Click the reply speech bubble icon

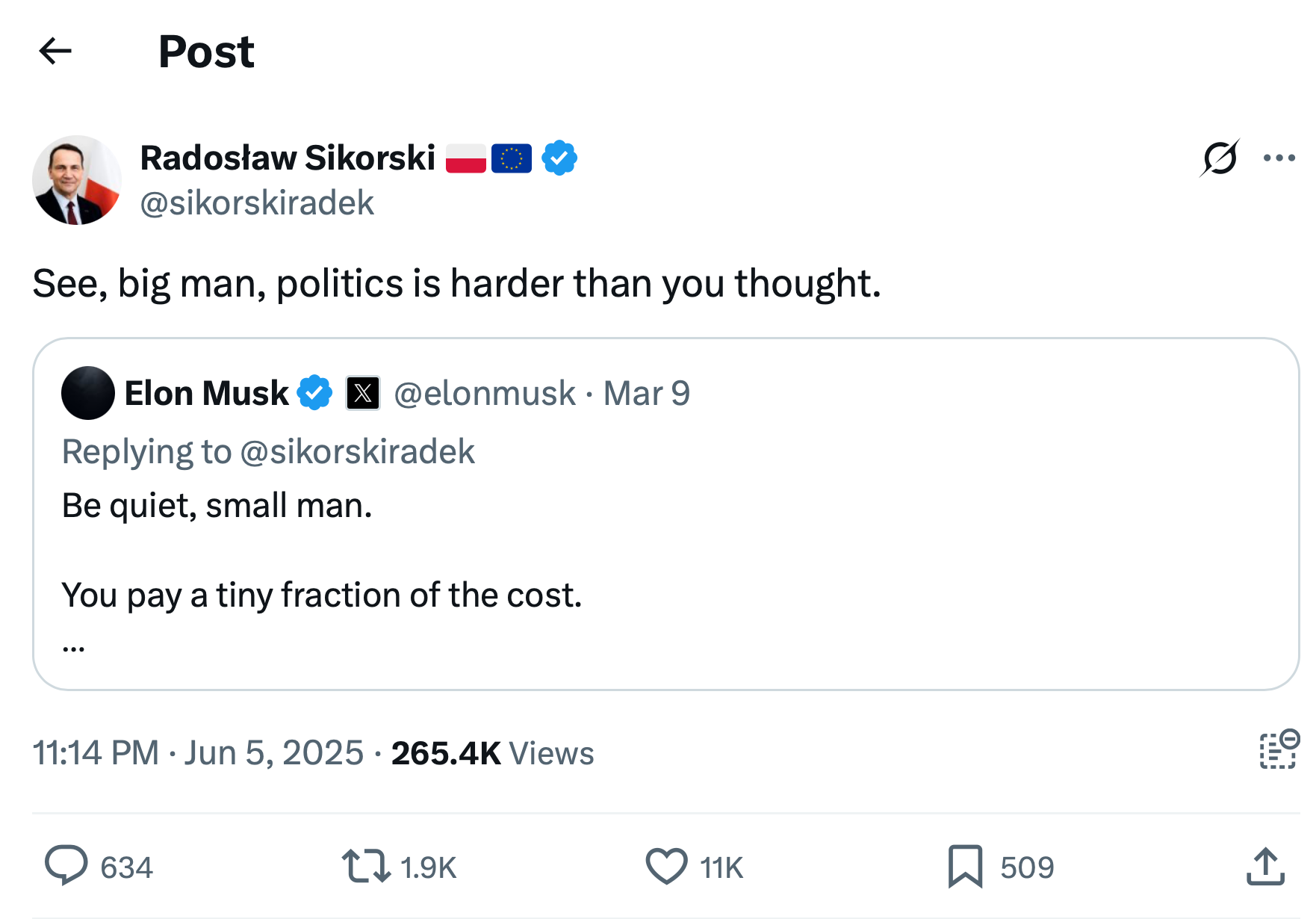point(66,866)
